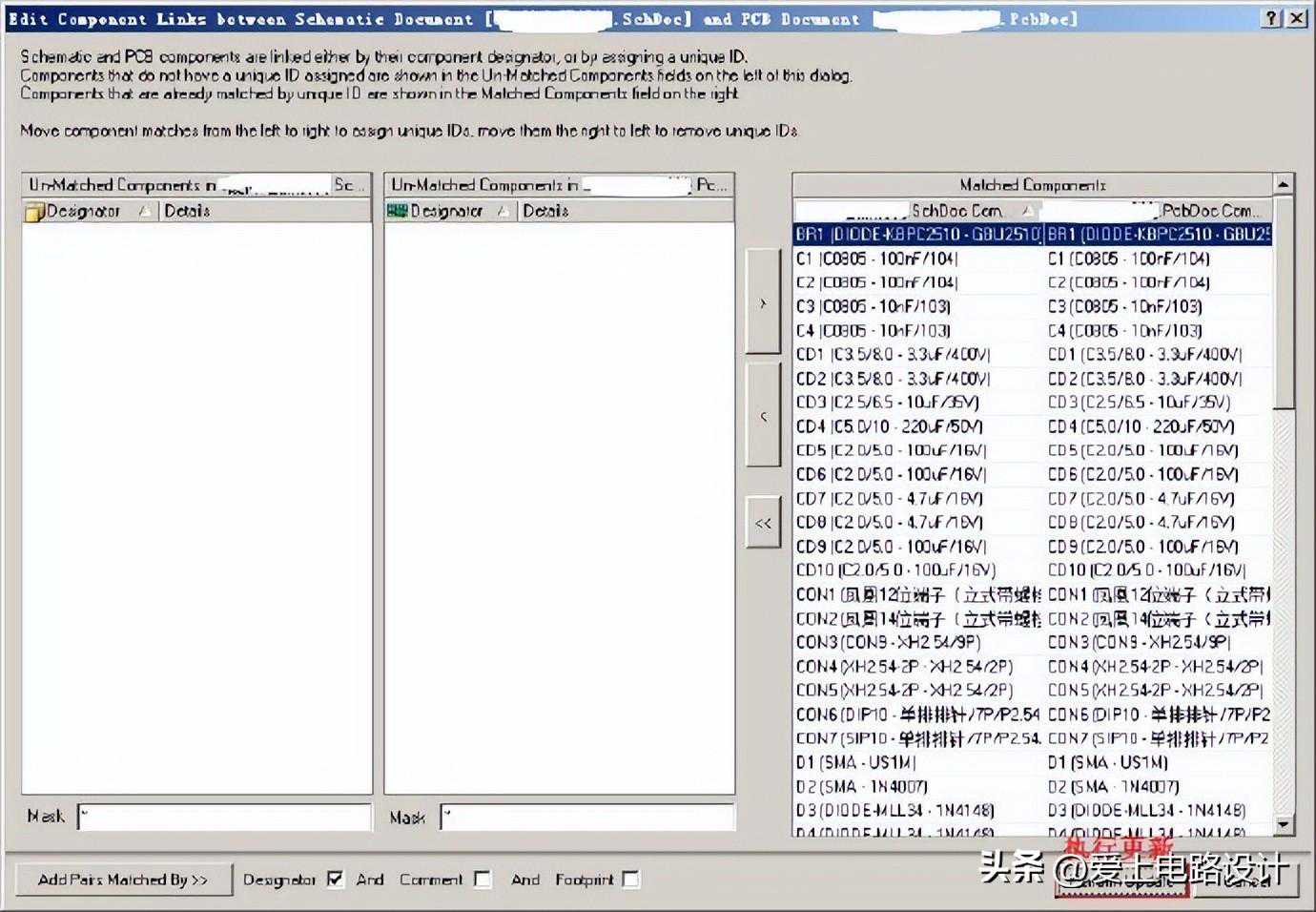Click the Matched Components scrollbar thumb

(x=1284, y=305)
